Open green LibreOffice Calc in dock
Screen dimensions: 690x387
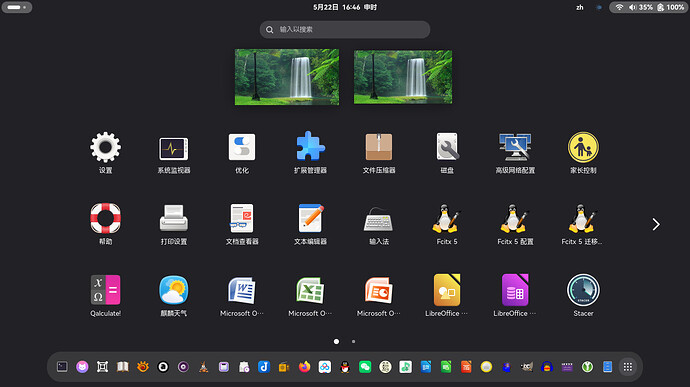pos(446,366)
